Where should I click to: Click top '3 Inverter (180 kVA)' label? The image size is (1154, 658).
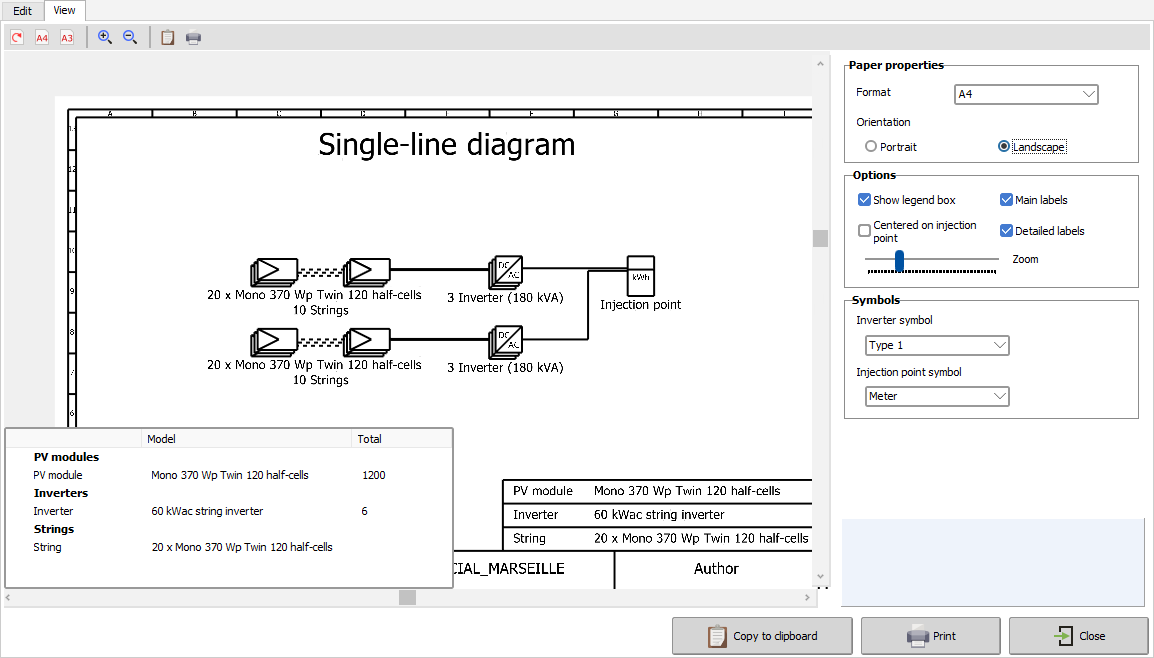pyautogui.click(x=506, y=298)
